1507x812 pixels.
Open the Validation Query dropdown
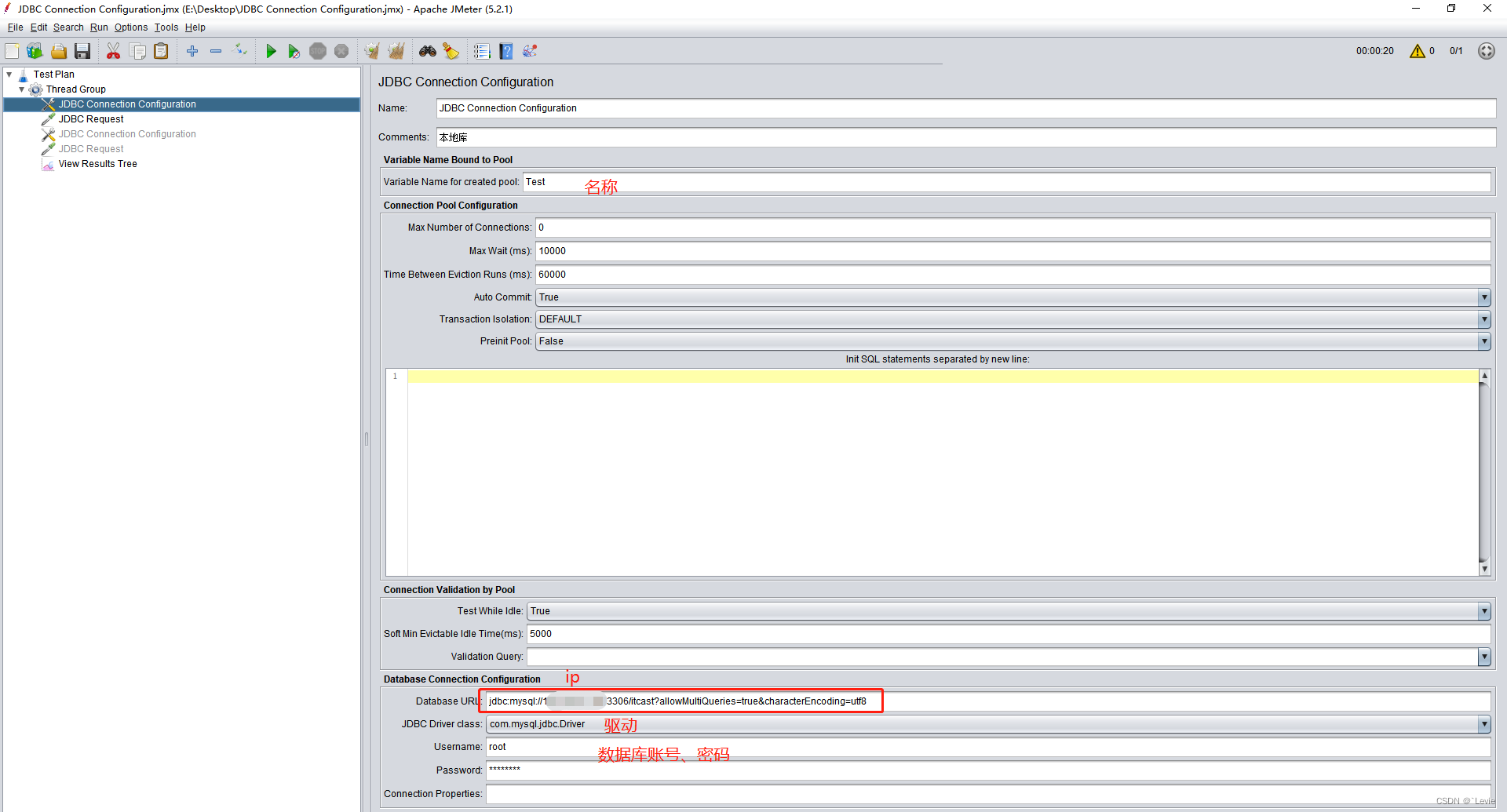pos(1483,657)
